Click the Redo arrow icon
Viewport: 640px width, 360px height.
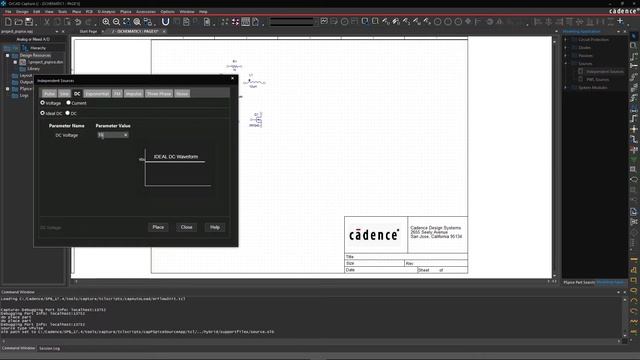88,22
